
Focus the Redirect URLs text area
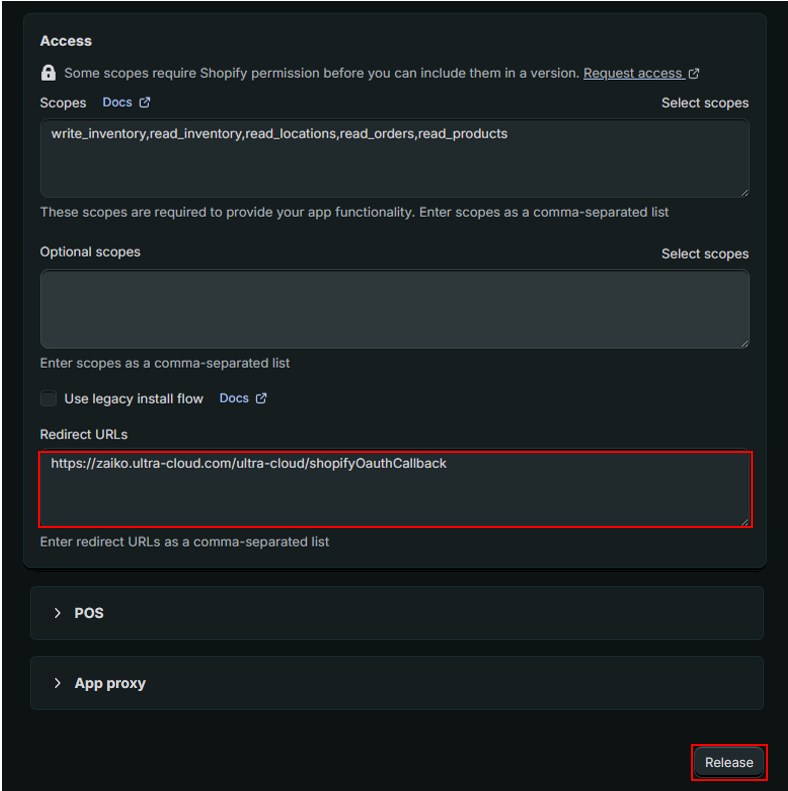pyautogui.click(x=394, y=490)
